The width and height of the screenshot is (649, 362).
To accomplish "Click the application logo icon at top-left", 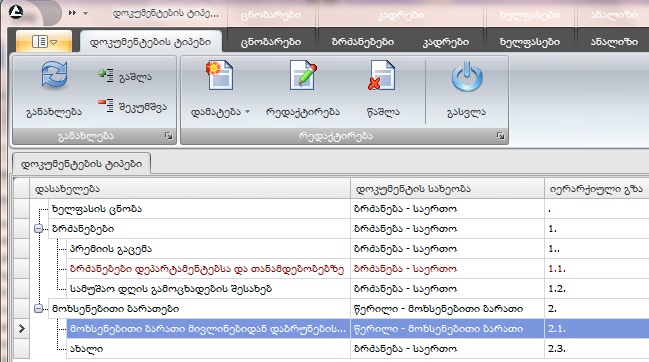I will click(x=16, y=12).
